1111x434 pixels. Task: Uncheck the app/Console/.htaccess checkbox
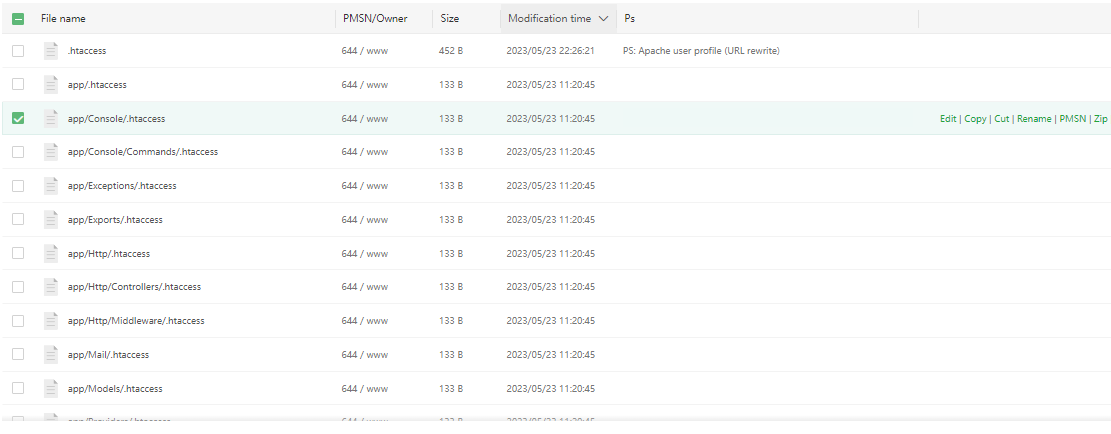tap(18, 118)
